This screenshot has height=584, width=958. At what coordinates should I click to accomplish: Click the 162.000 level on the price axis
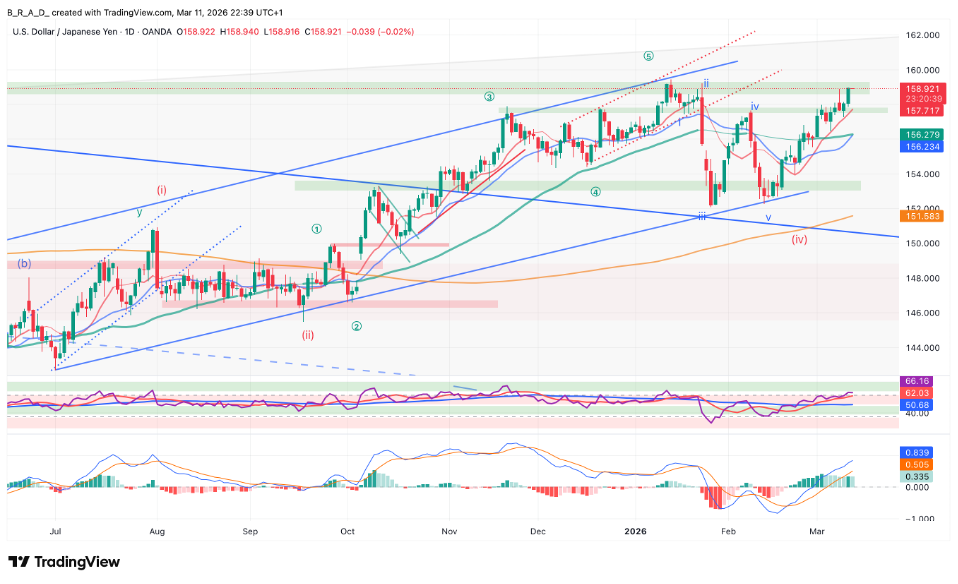point(920,35)
